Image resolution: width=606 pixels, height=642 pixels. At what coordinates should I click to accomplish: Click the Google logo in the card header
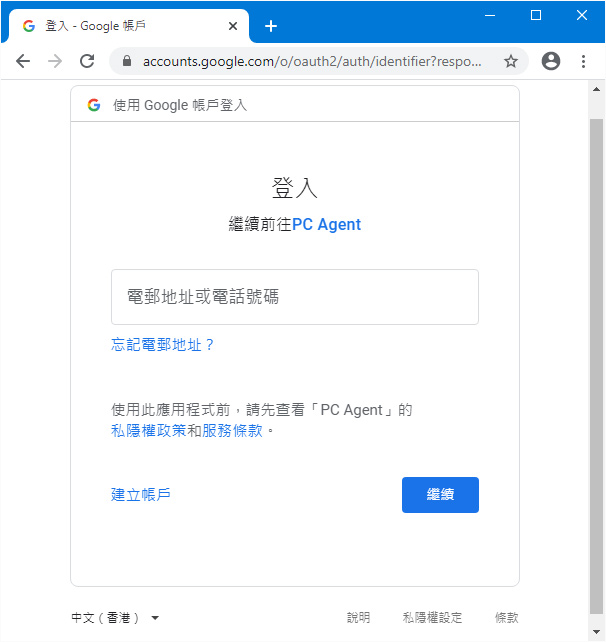click(x=94, y=105)
